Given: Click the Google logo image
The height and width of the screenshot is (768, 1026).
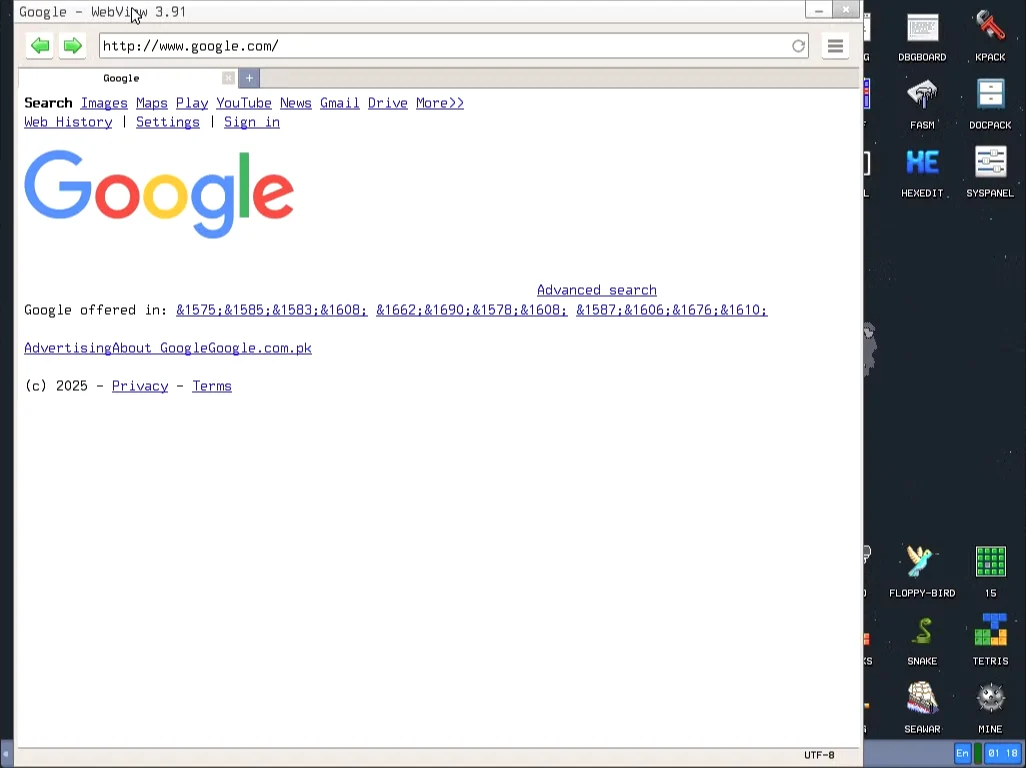Looking at the screenshot, I should click(x=159, y=194).
